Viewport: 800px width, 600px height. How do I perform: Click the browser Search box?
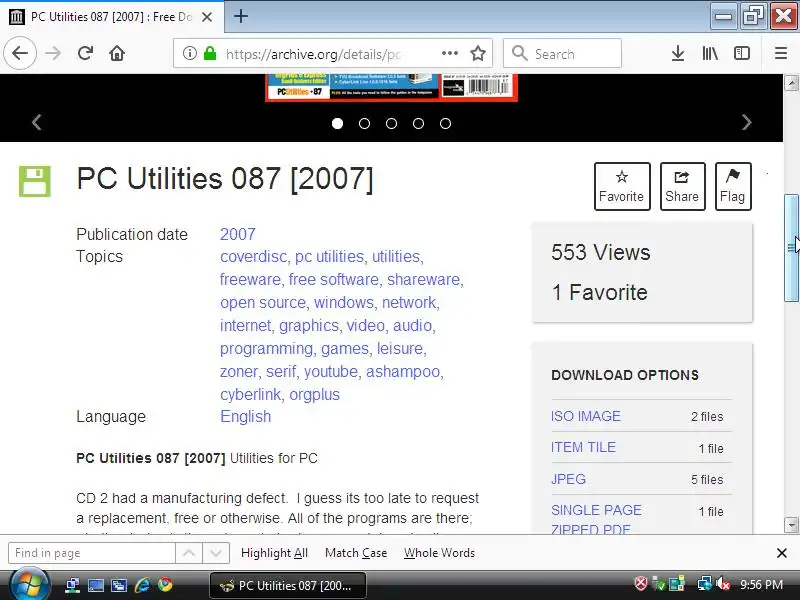click(x=562, y=53)
